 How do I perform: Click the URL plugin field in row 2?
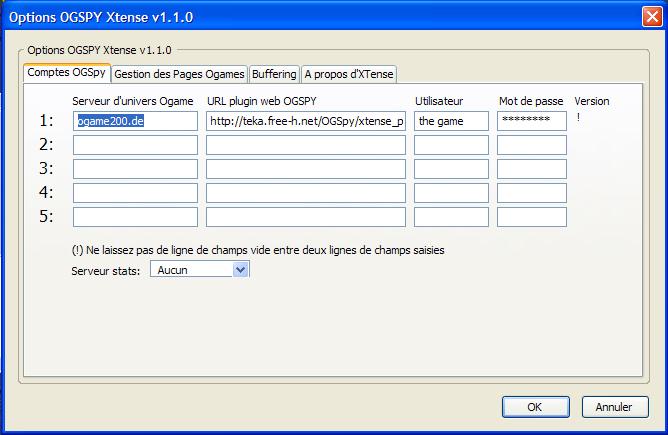[x=306, y=145]
